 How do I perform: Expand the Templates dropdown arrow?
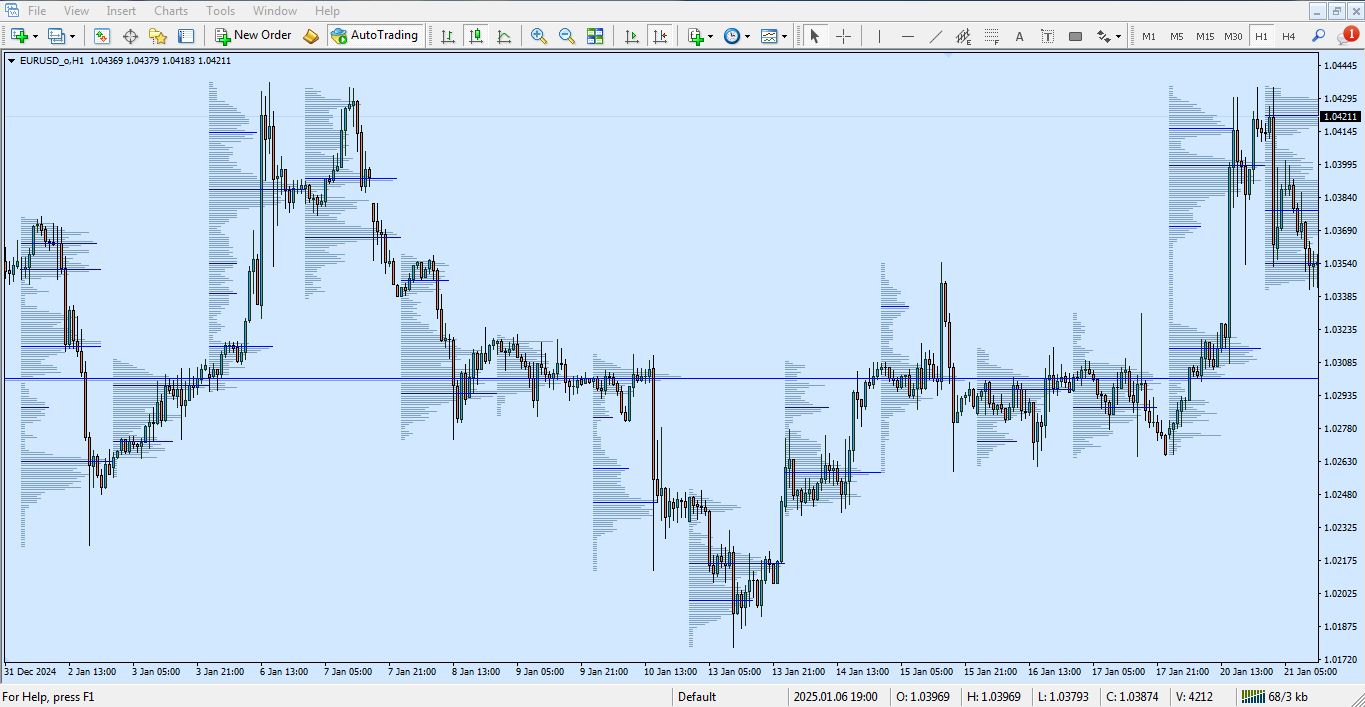(x=784, y=36)
